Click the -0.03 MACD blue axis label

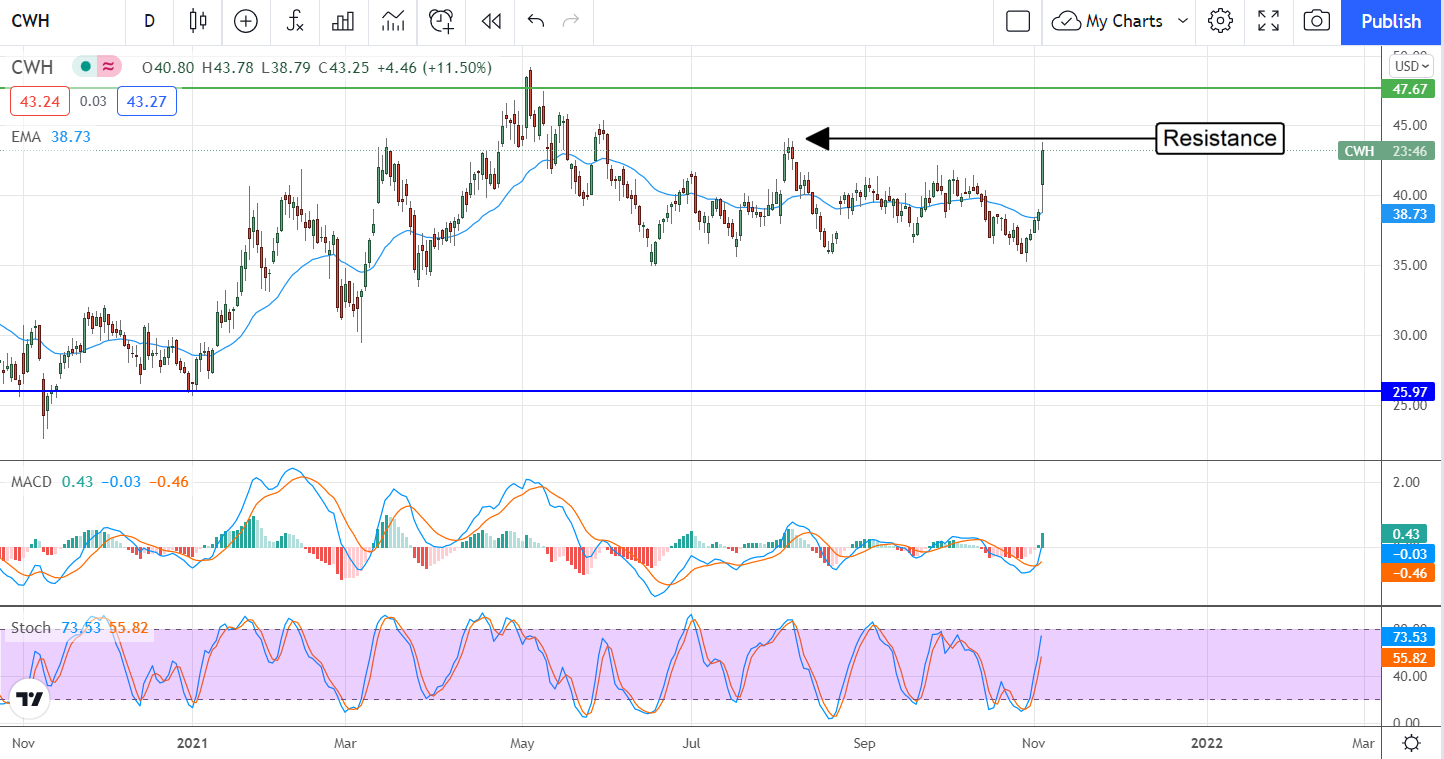coord(1409,554)
